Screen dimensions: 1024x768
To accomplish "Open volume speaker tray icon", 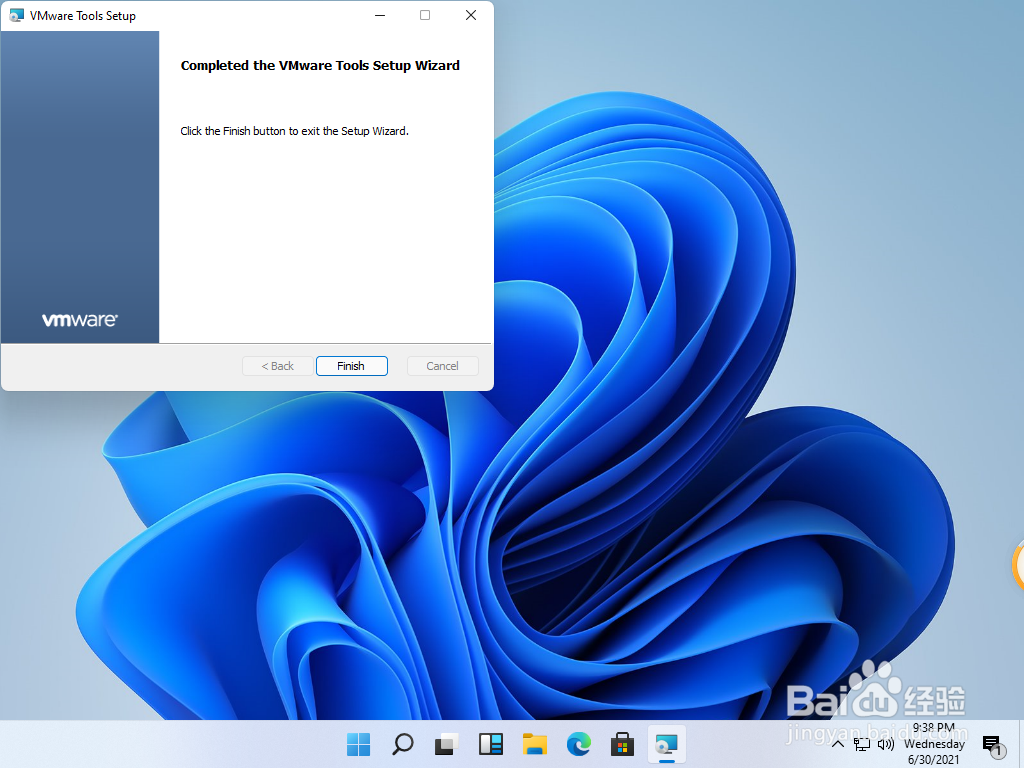I will (x=886, y=744).
